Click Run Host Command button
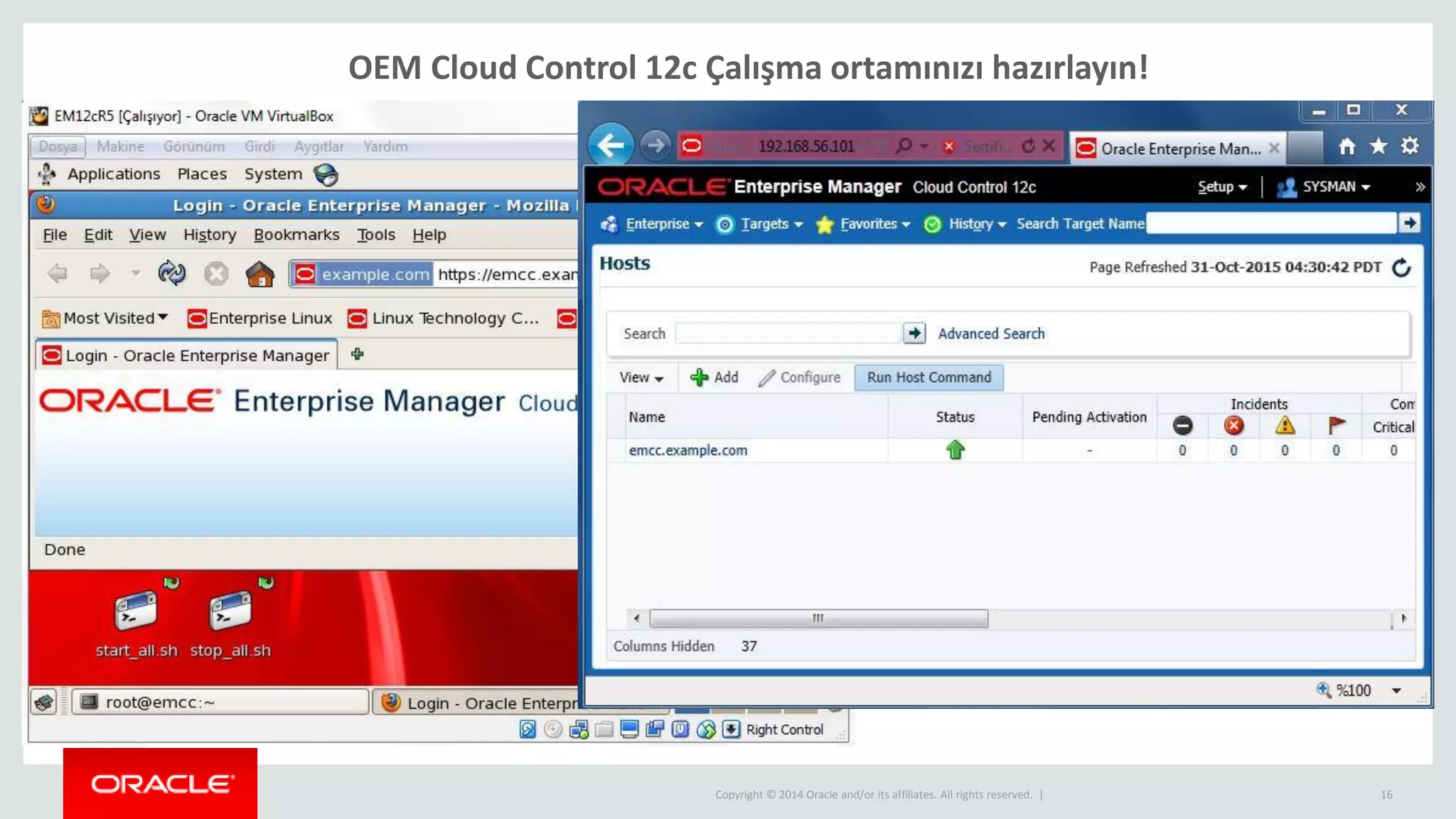Screen dimensions: 1456x819 (928, 378)
